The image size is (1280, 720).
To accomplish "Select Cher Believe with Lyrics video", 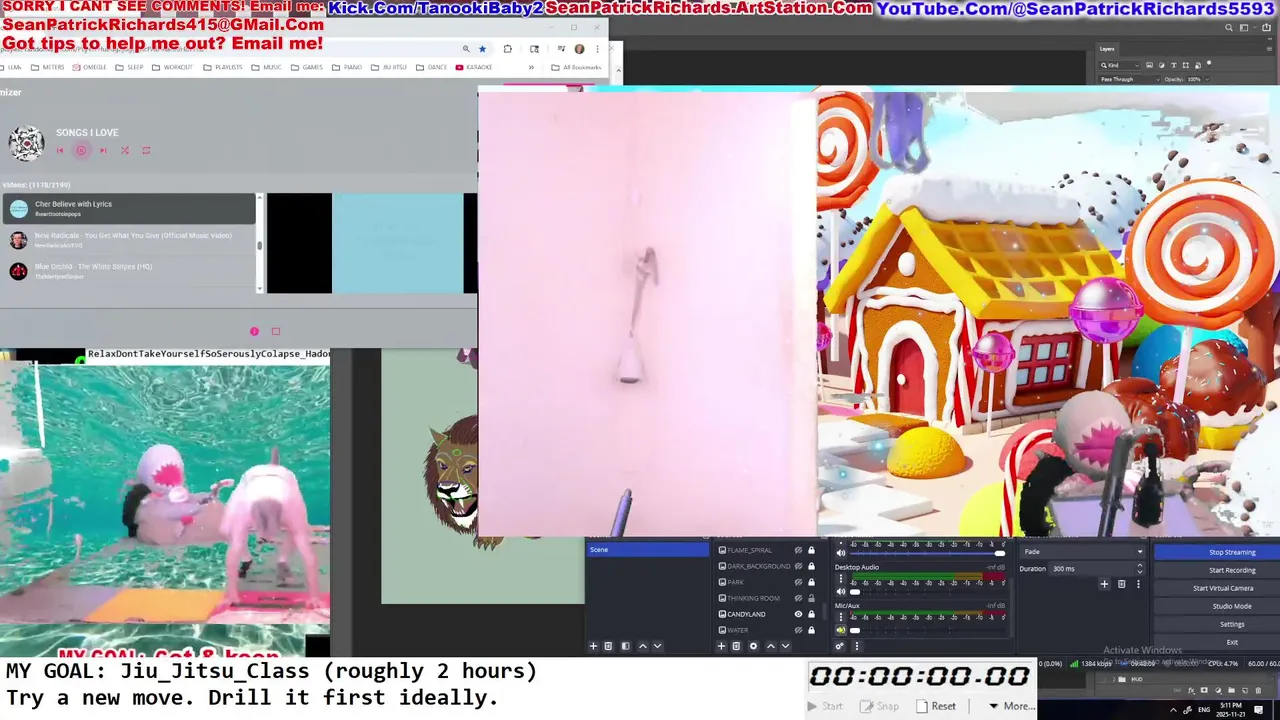I will coord(129,208).
